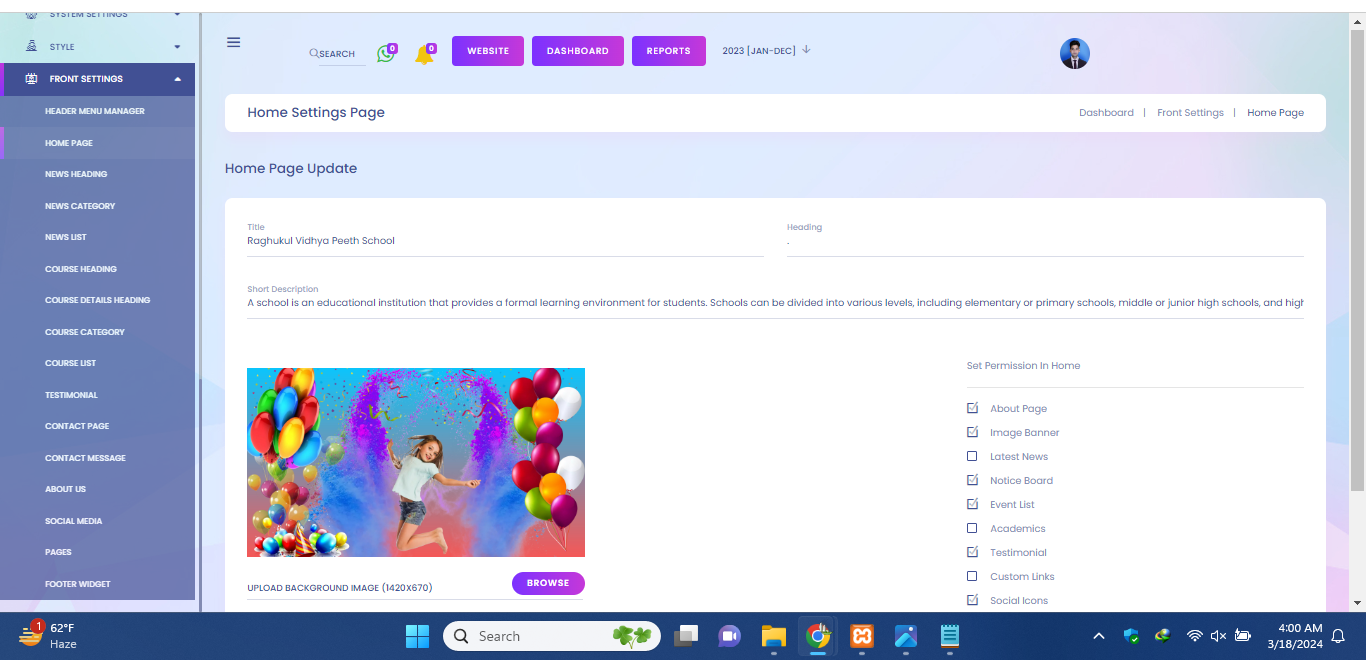Image resolution: width=1366 pixels, height=660 pixels.
Task: Uncheck the About Page permission
Action: (972, 408)
